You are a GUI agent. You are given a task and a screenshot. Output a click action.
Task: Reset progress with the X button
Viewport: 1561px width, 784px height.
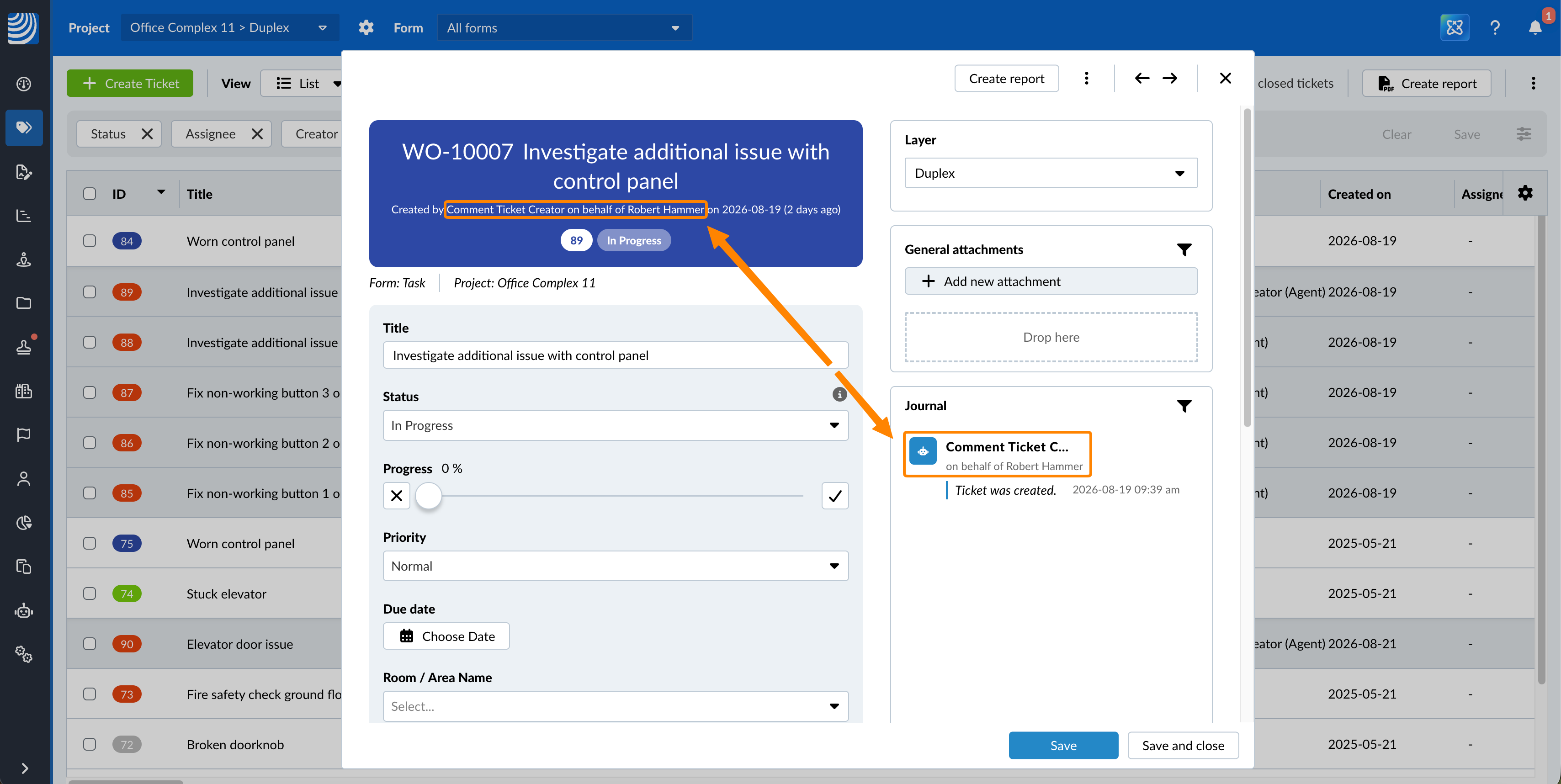coord(397,496)
